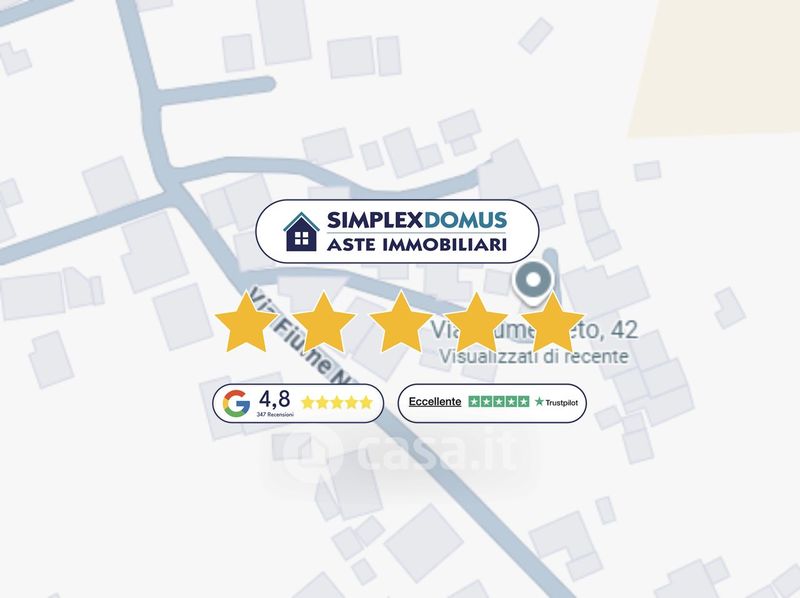
Task: Click the second large gold star
Action: tap(323, 322)
